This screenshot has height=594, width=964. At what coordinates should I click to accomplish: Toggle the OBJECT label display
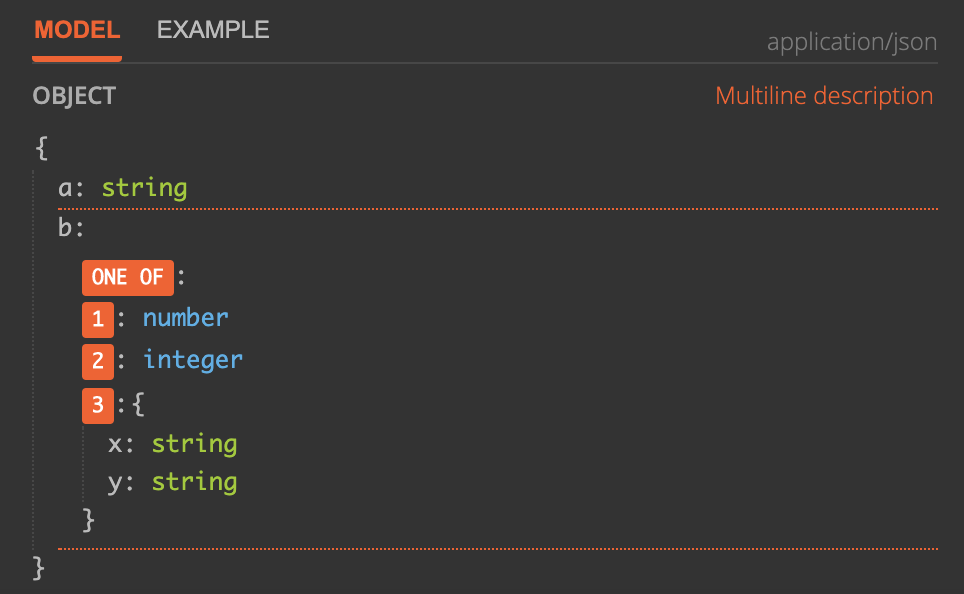74,96
